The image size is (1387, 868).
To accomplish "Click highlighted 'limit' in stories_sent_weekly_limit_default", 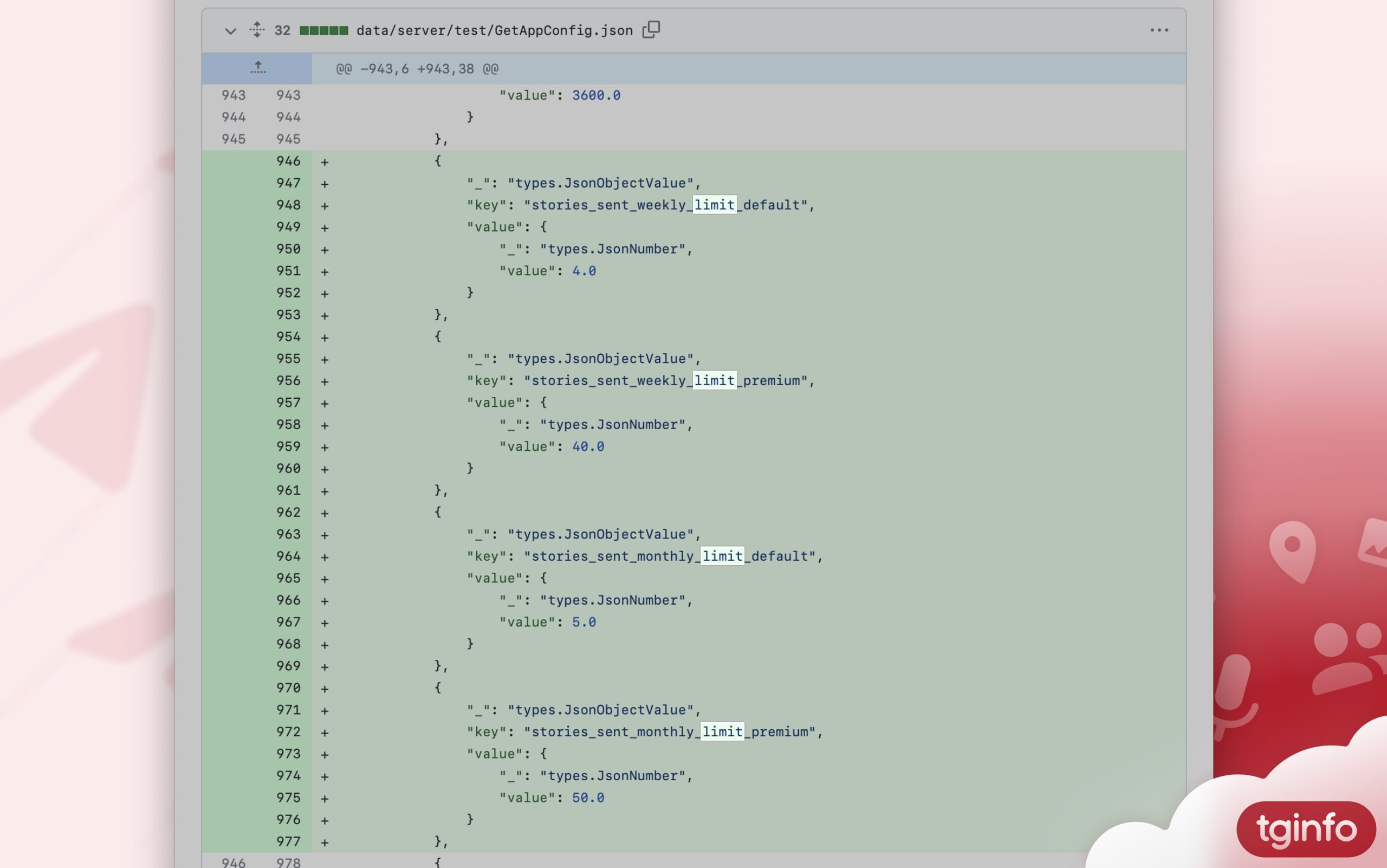I will click(x=714, y=205).
